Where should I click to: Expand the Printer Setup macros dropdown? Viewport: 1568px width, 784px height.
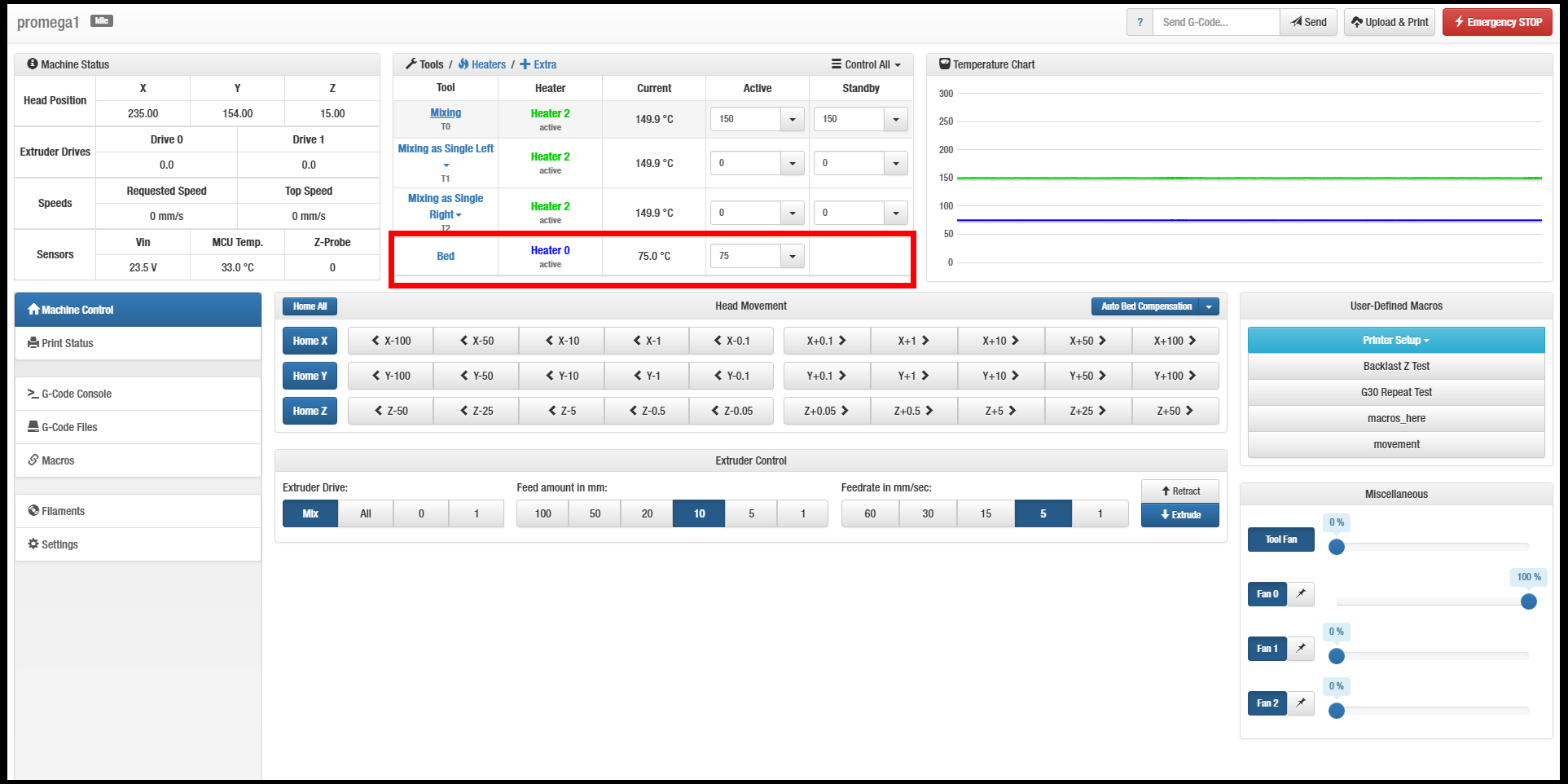tap(1395, 341)
